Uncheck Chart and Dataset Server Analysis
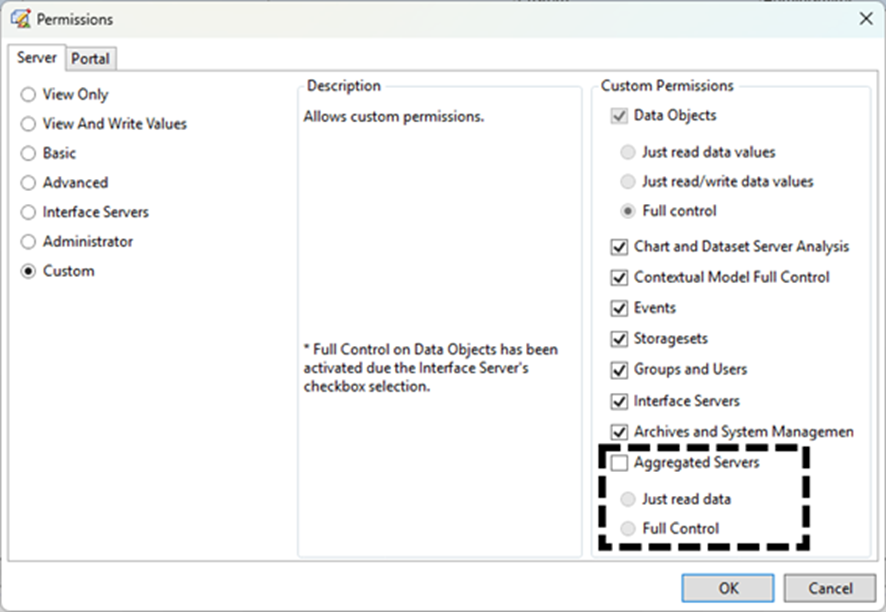Viewport: 886px width, 612px height. pyautogui.click(x=619, y=247)
